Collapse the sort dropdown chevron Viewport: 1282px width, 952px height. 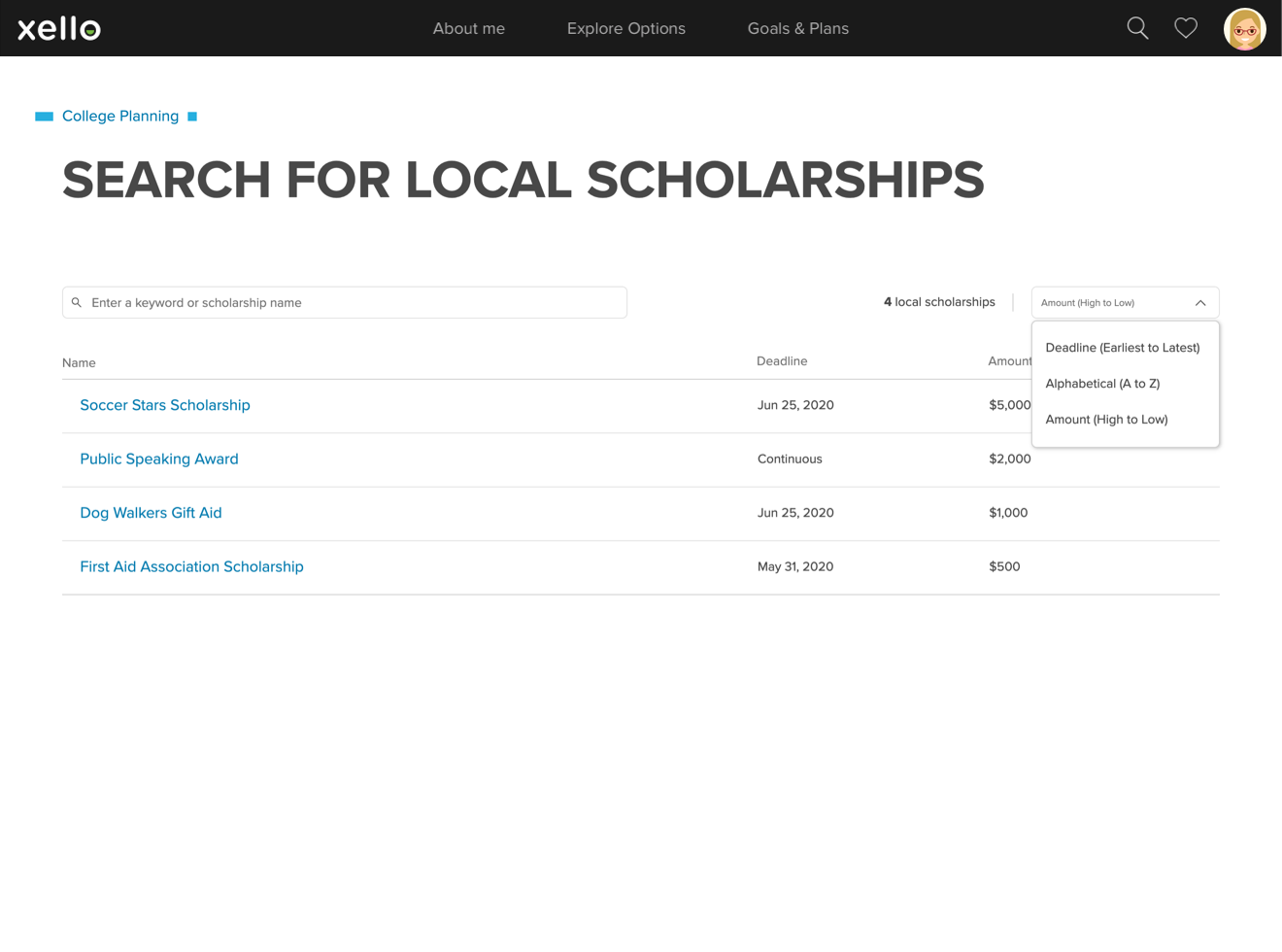tap(1200, 303)
